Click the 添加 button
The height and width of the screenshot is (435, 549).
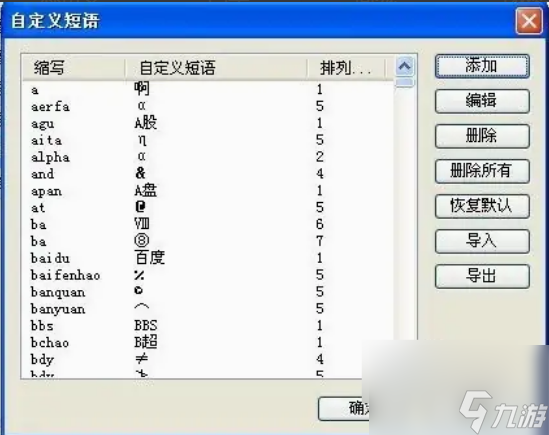[482, 66]
